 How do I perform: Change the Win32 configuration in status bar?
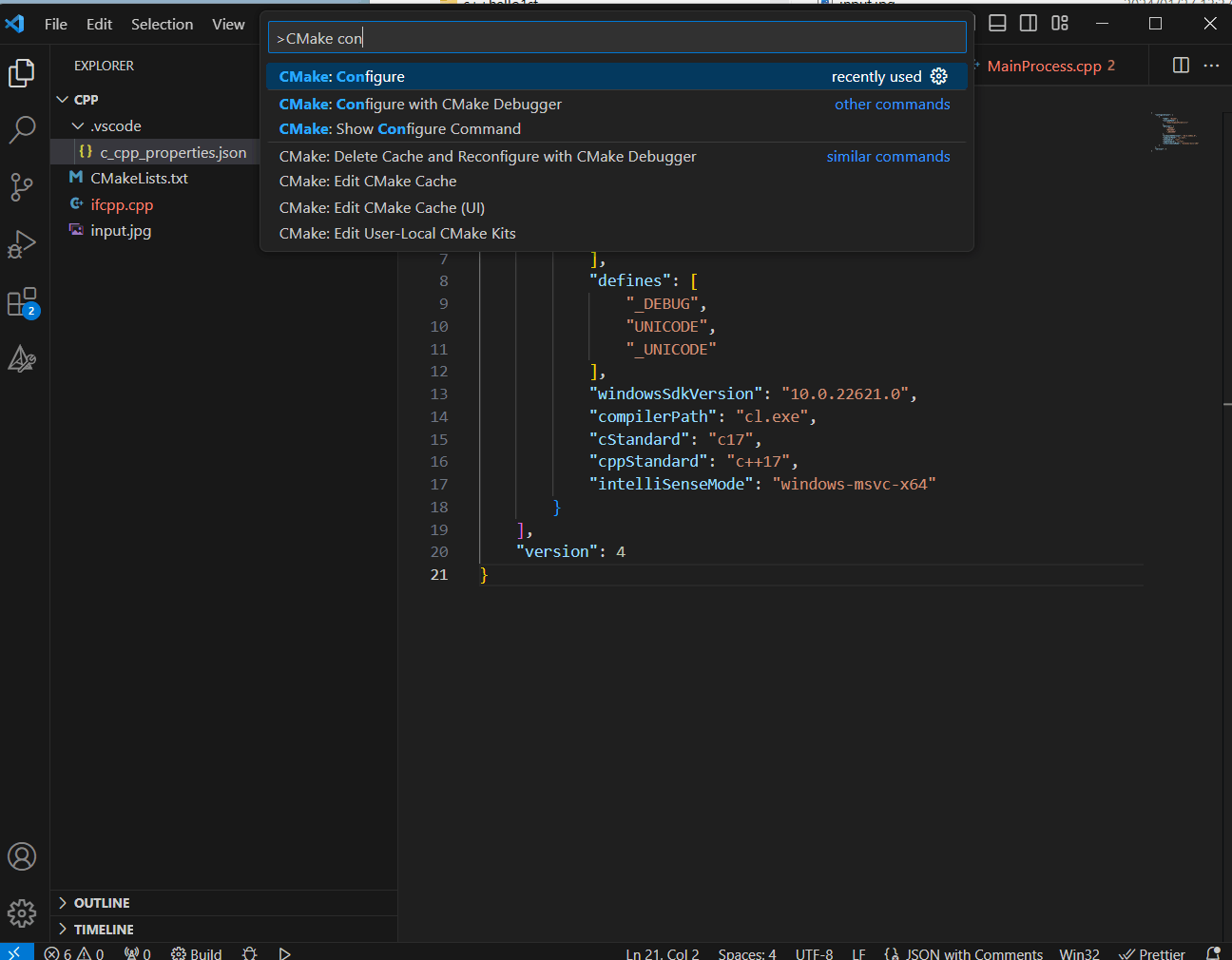pyautogui.click(x=1079, y=953)
